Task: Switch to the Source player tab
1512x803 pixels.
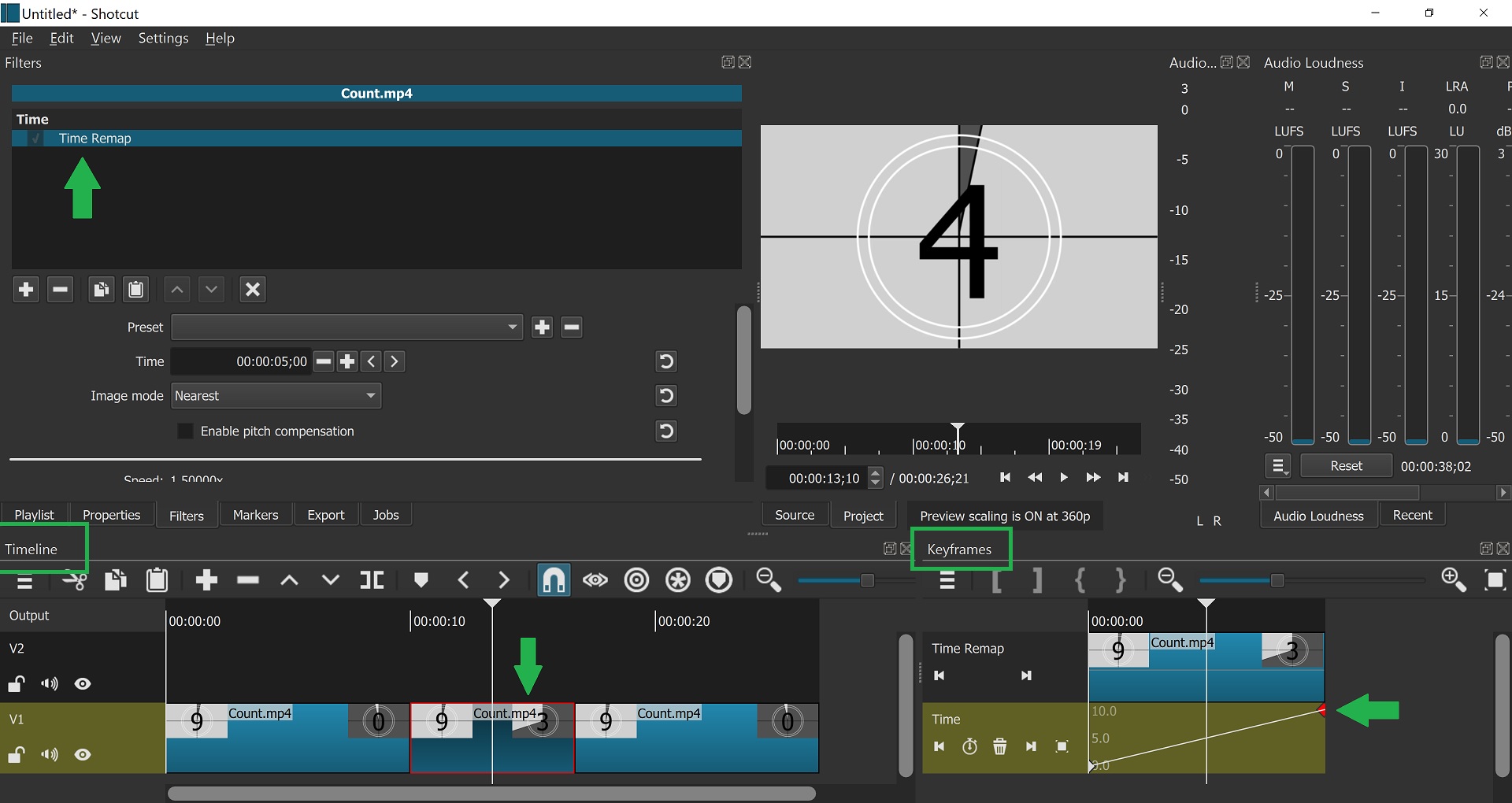Action: [x=795, y=515]
